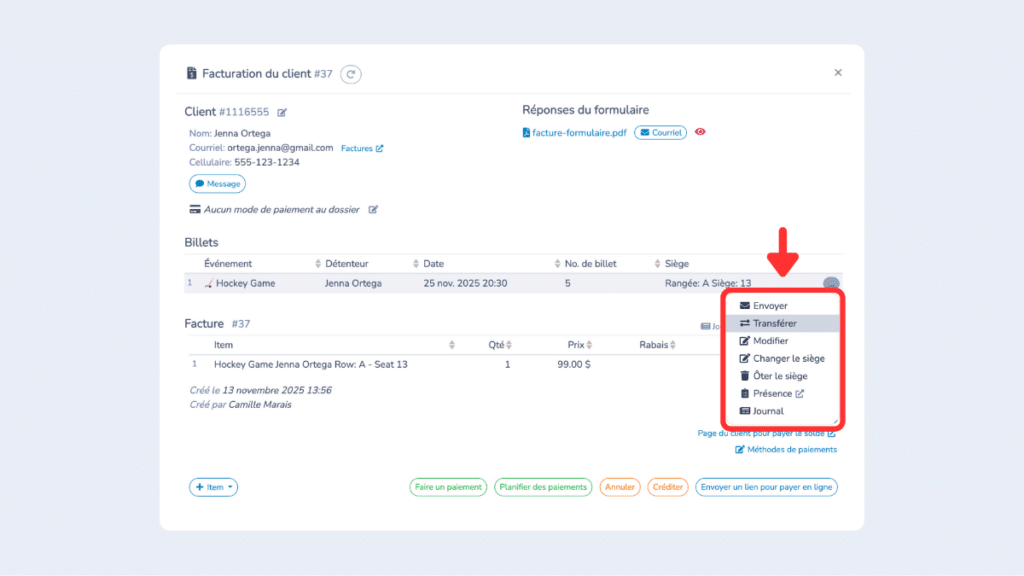Open Page du client pour payer le solde

pyautogui.click(x=764, y=432)
